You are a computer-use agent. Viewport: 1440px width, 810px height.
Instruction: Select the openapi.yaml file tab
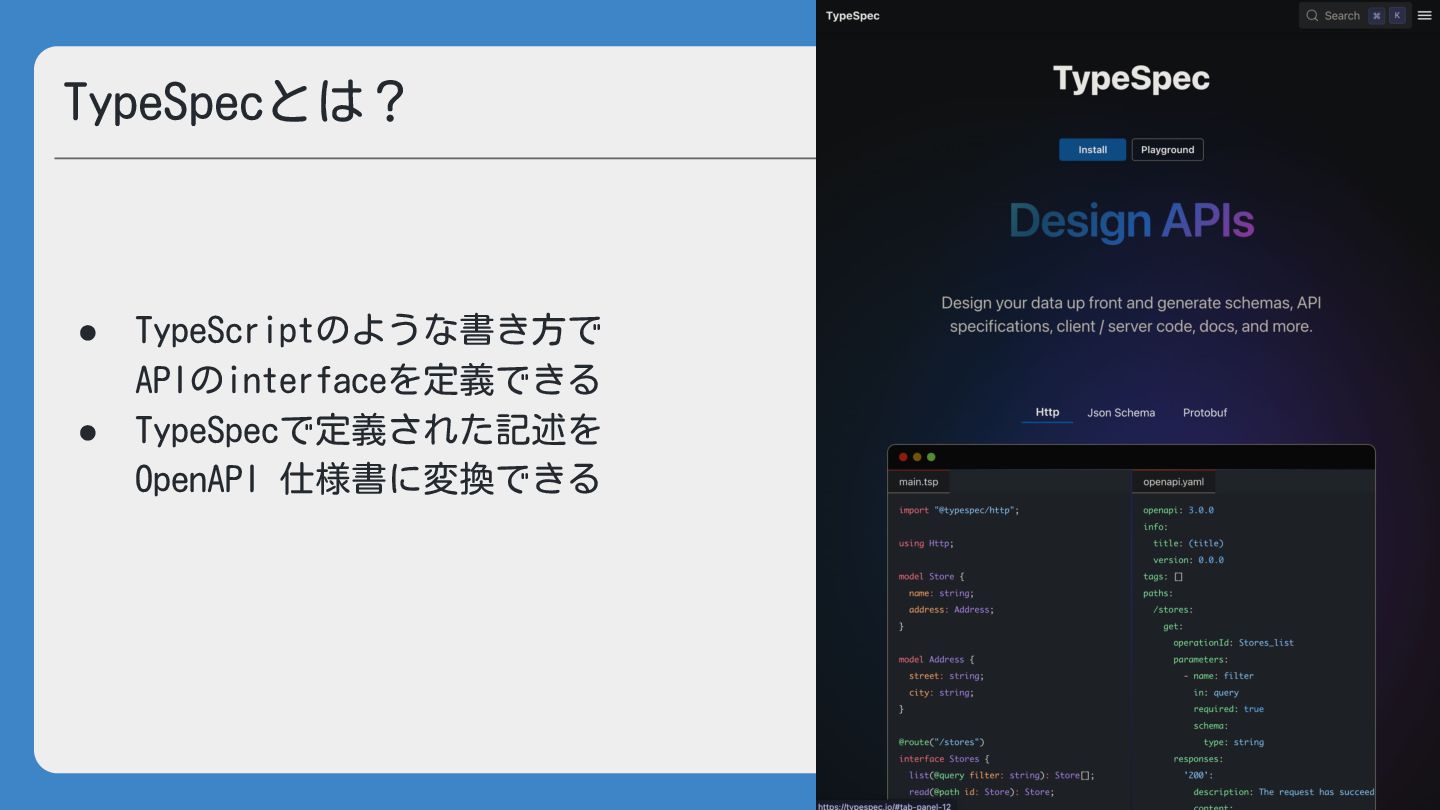tap(1173, 482)
